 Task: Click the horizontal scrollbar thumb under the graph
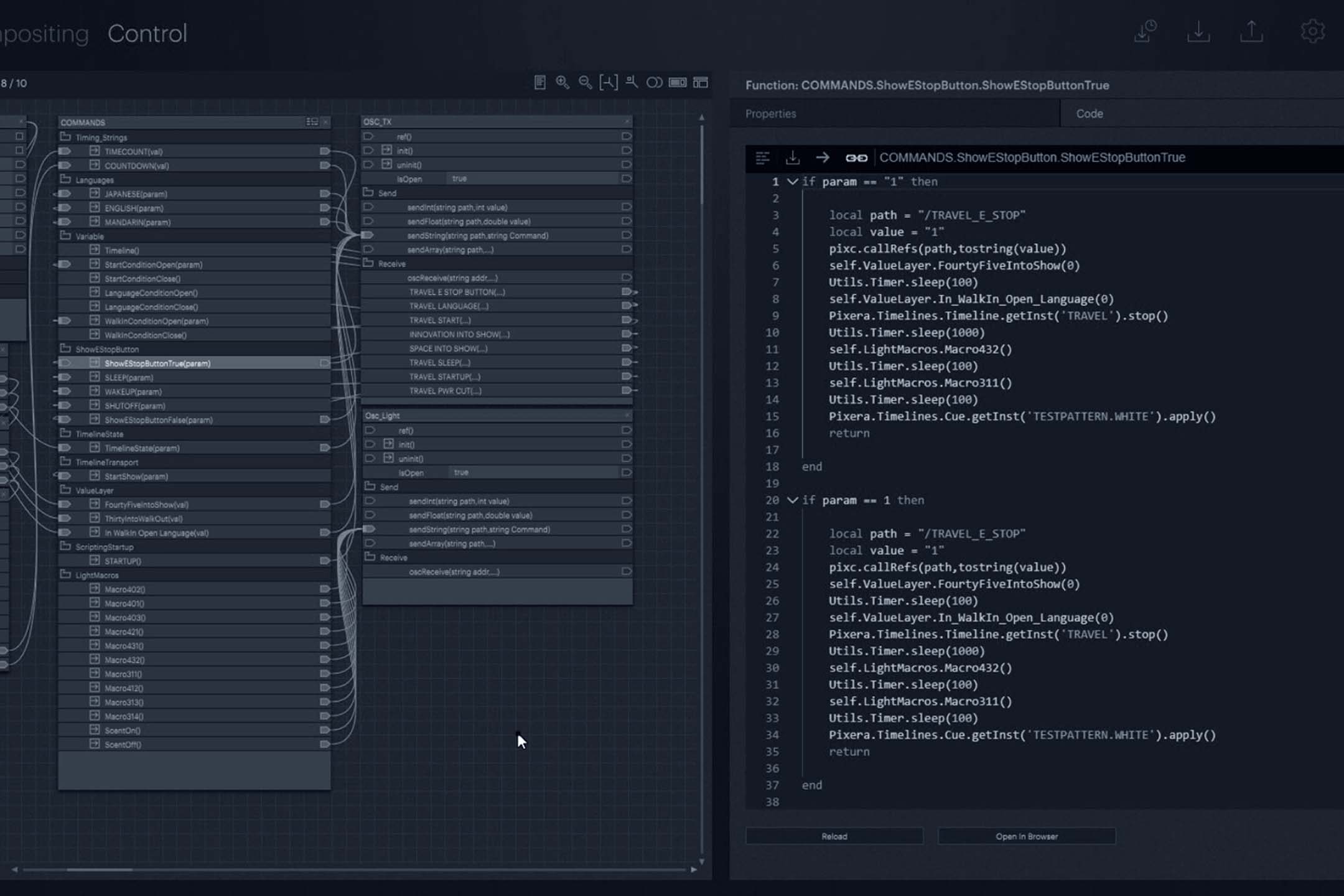[x=100, y=869]
